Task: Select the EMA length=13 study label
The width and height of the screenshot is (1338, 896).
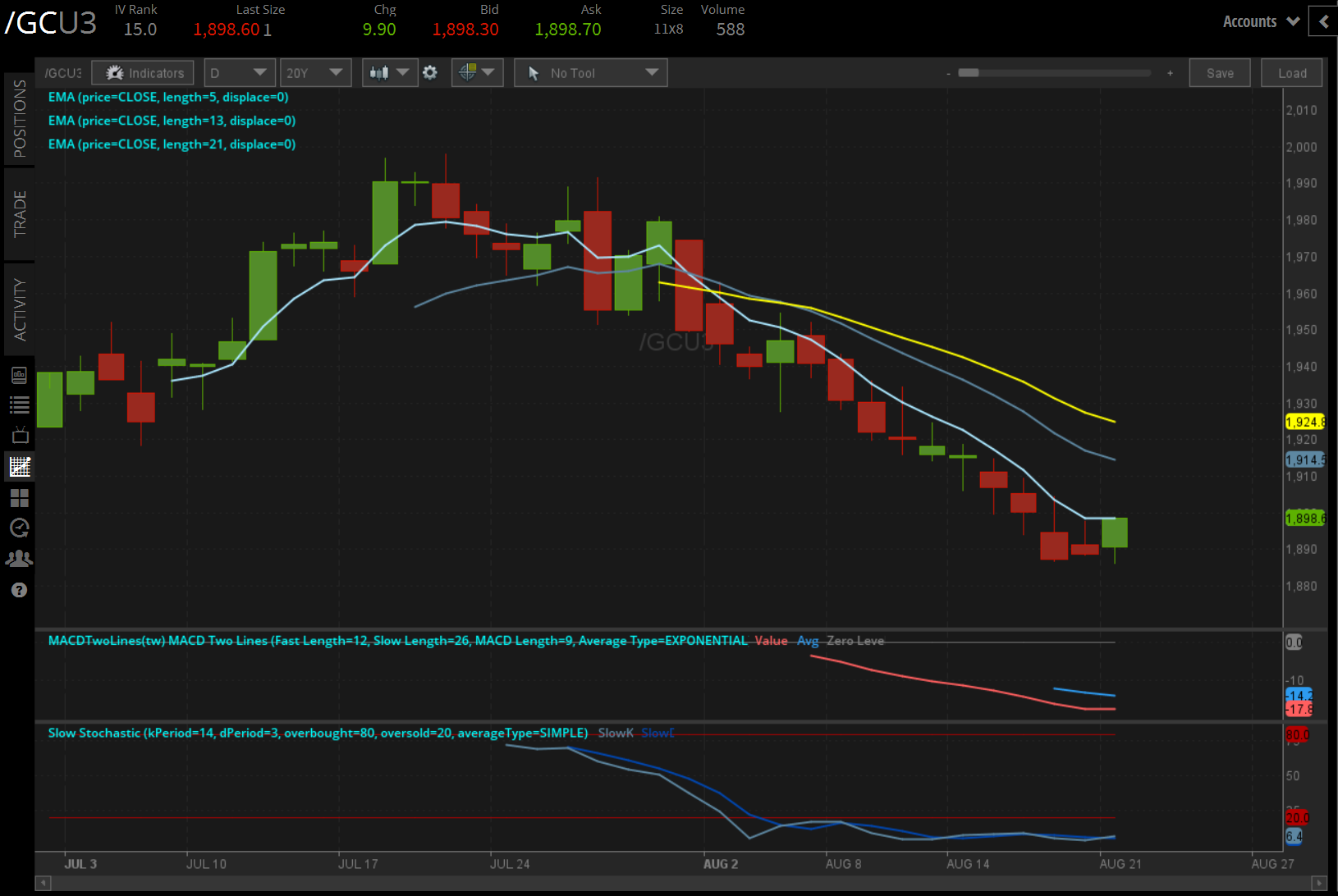Action: coord(172,121)
